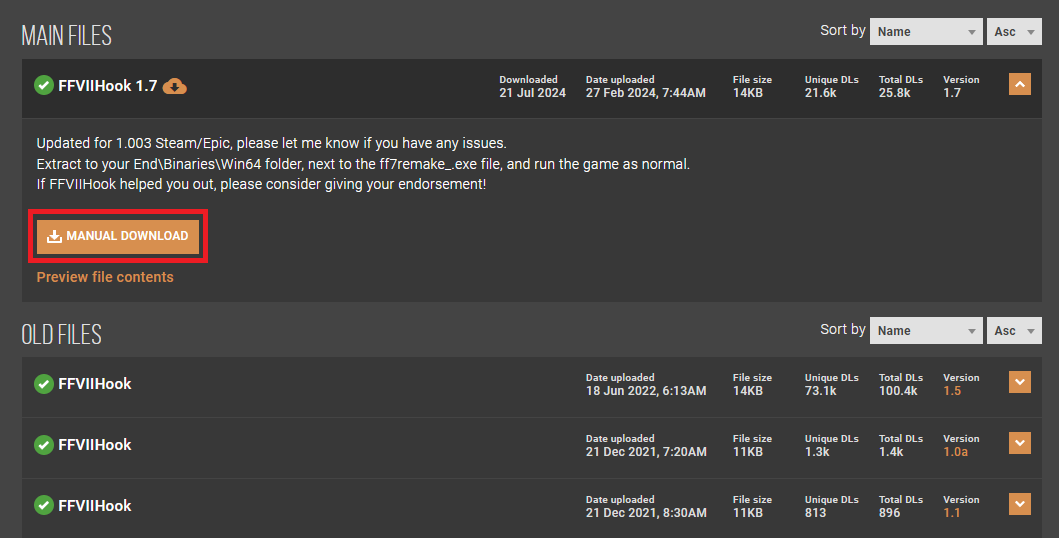Image resolution: width=1059 pixels, height=538 pixels.
Task: Click the endorsement request description line
Action: [261, 184]
